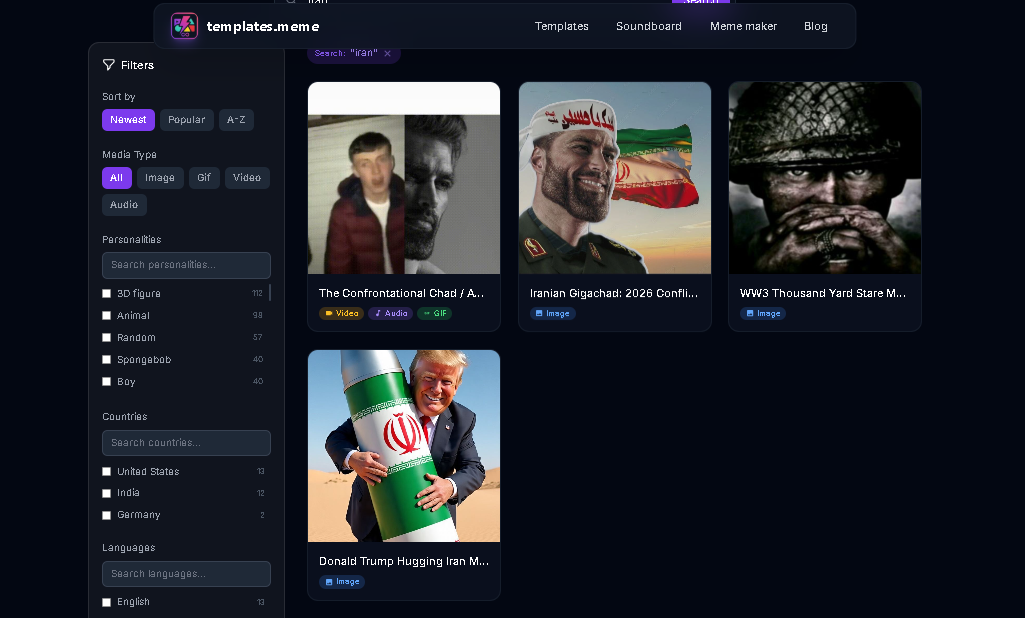Click the templates.meme logo icon

(x=184, y=26)
